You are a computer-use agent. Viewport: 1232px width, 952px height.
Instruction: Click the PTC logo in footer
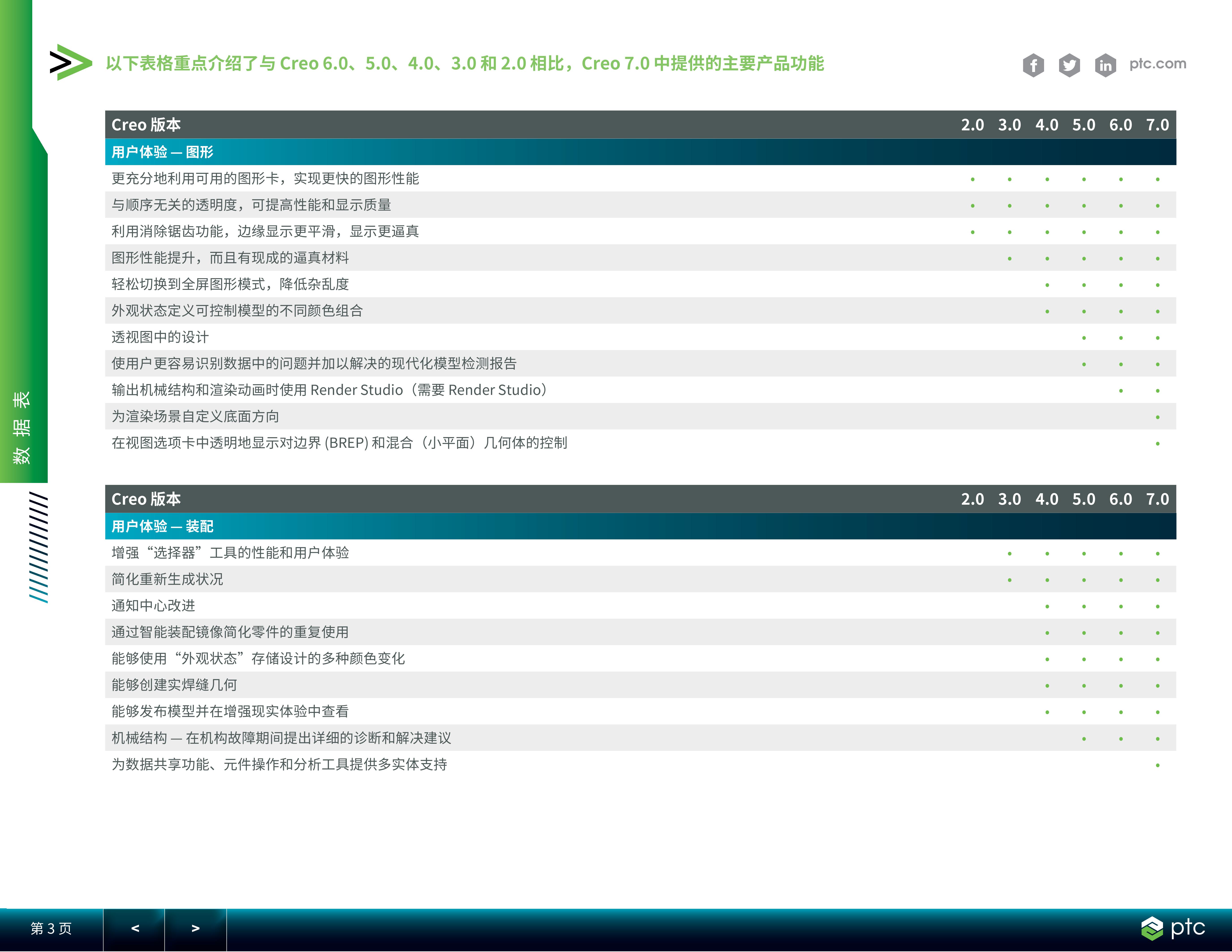point(1173,928)
